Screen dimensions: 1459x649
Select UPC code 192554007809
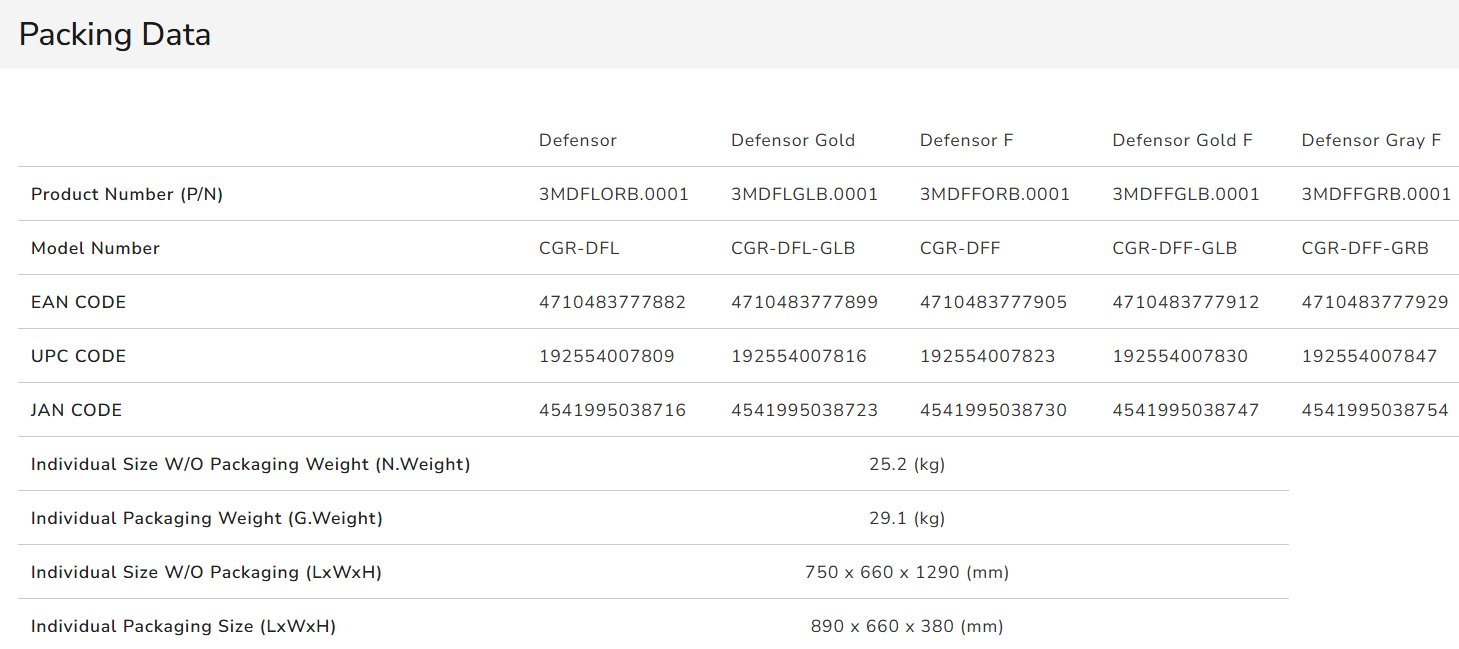click(x=607, y=357)
